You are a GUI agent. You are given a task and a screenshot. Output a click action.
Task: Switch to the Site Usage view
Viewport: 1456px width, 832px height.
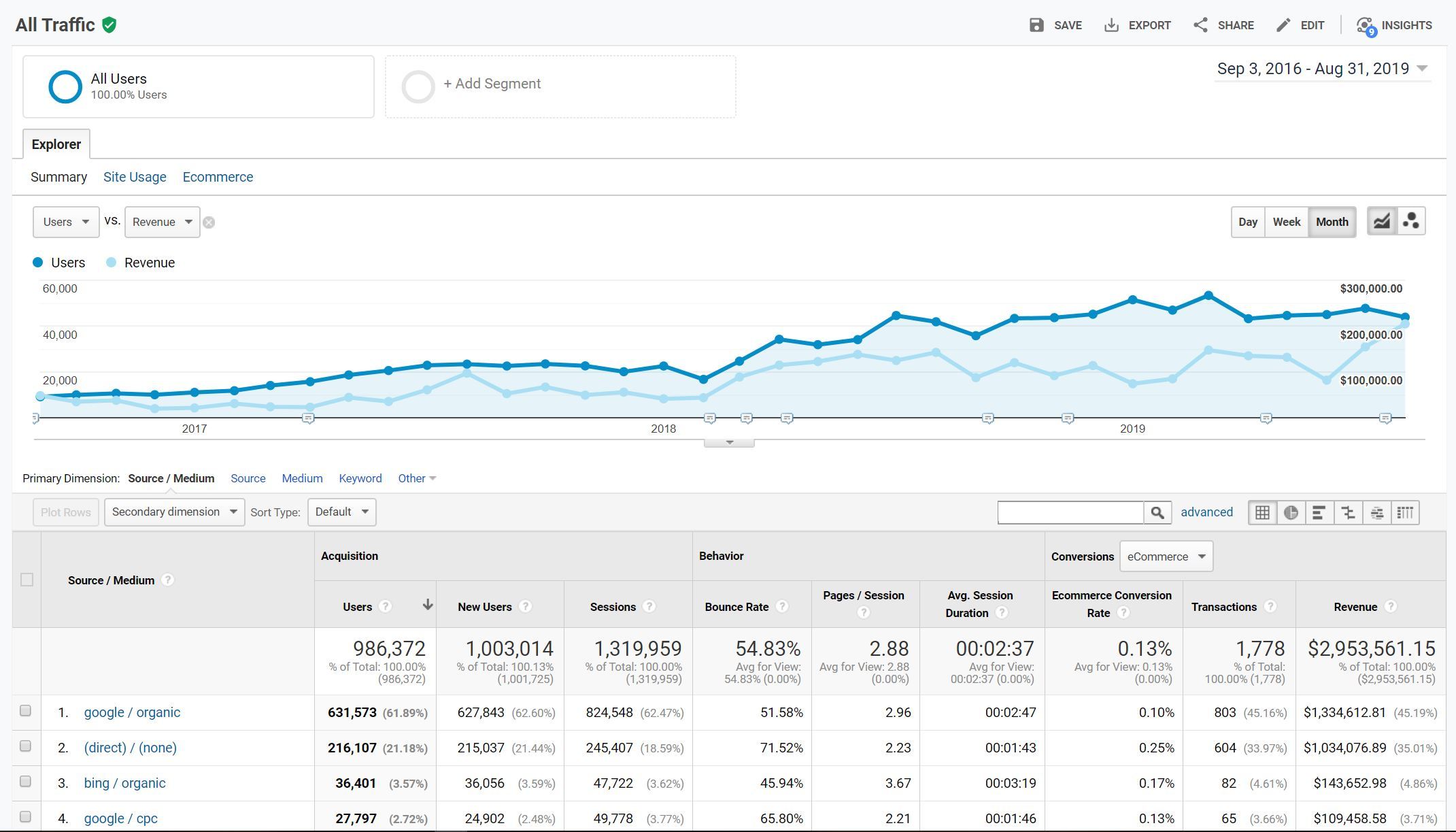click(x=135, y=177)
